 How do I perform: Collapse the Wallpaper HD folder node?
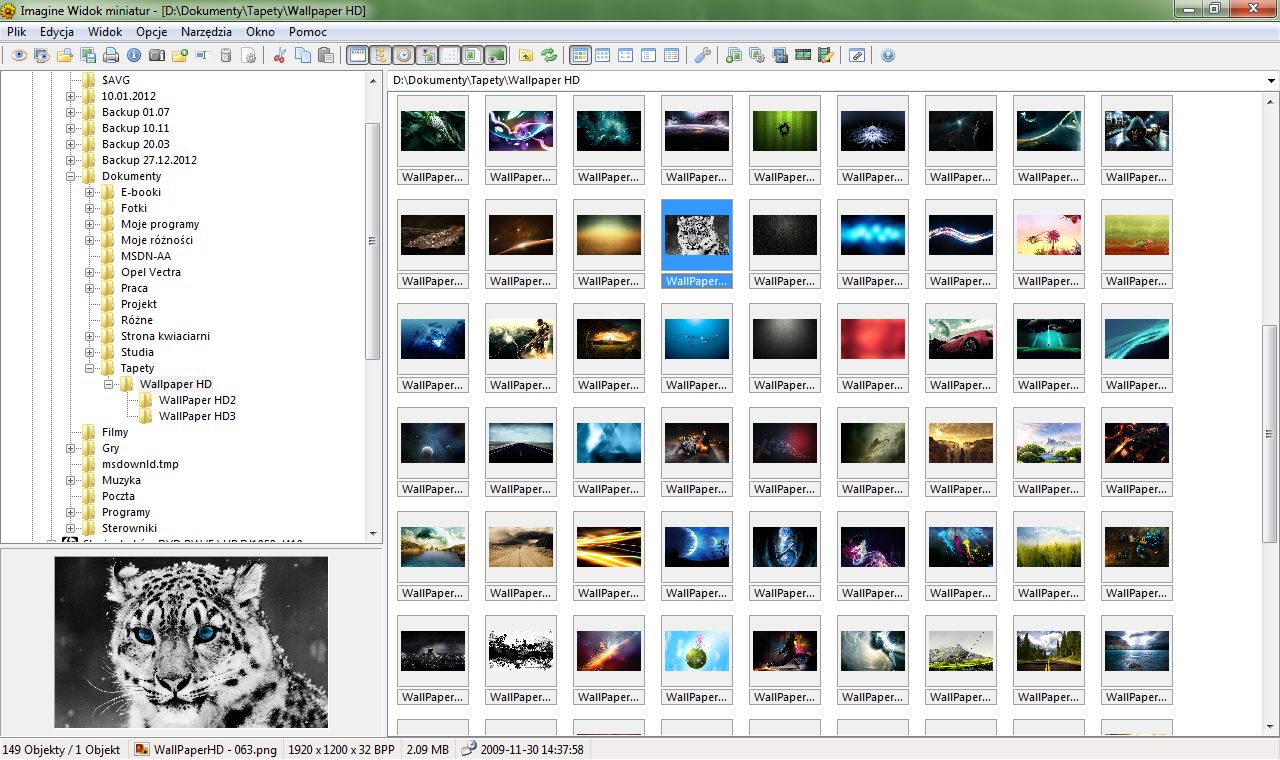coord(109,384)
